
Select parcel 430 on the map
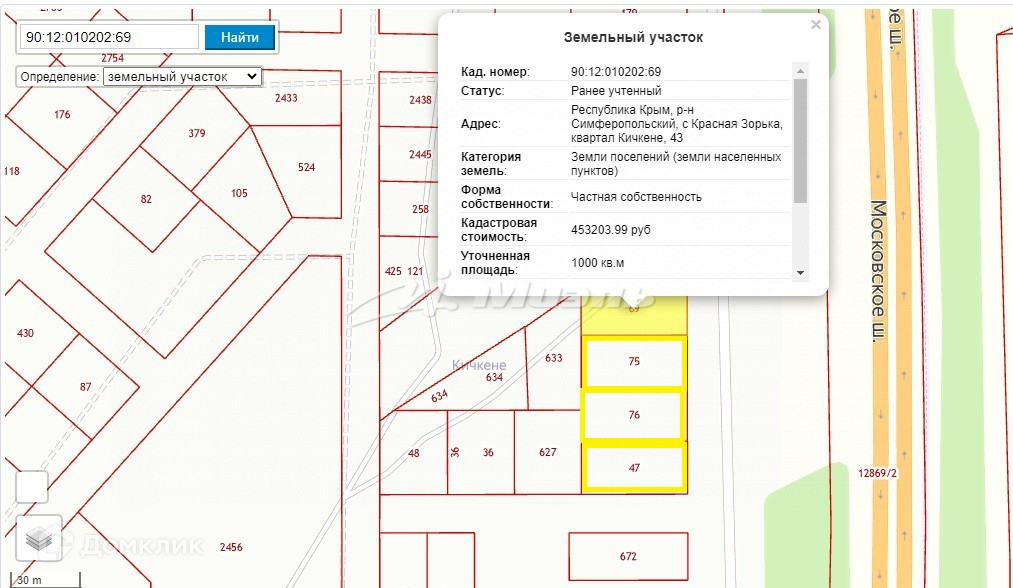[x=25, y=333]
